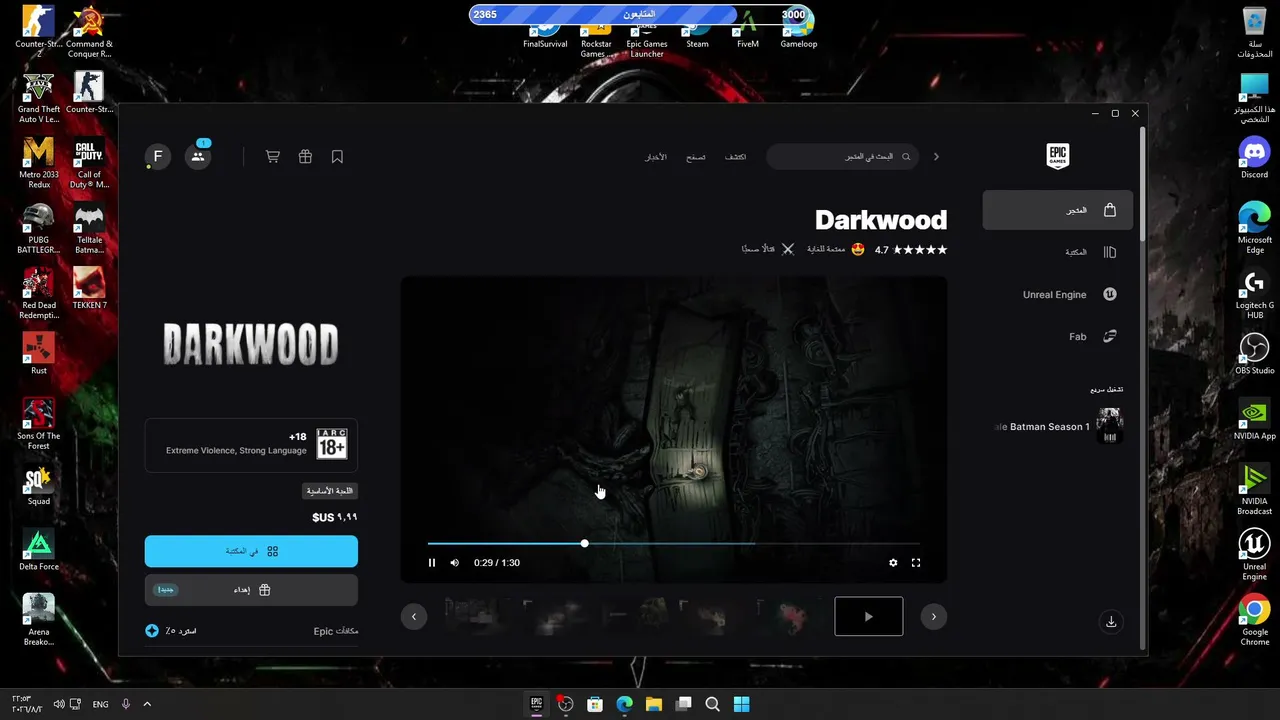Select the highlighted video thumbnail
This screenshot has width=1280, height=720.
[868, 616]
